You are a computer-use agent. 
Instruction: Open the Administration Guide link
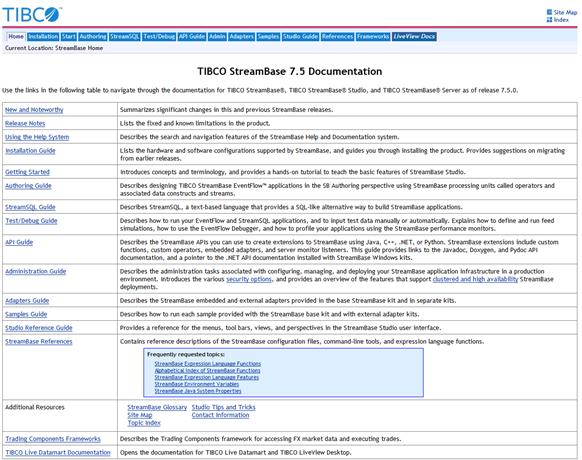click(35, 272)
